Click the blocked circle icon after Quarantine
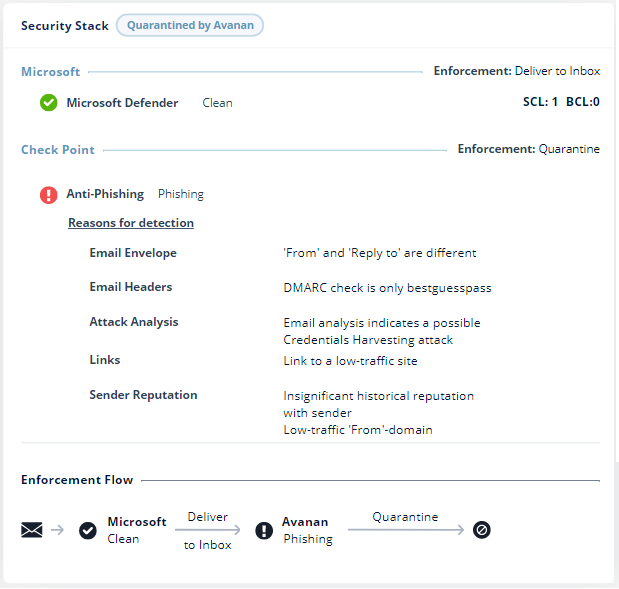The image size is (619, 589). point(482,530)
